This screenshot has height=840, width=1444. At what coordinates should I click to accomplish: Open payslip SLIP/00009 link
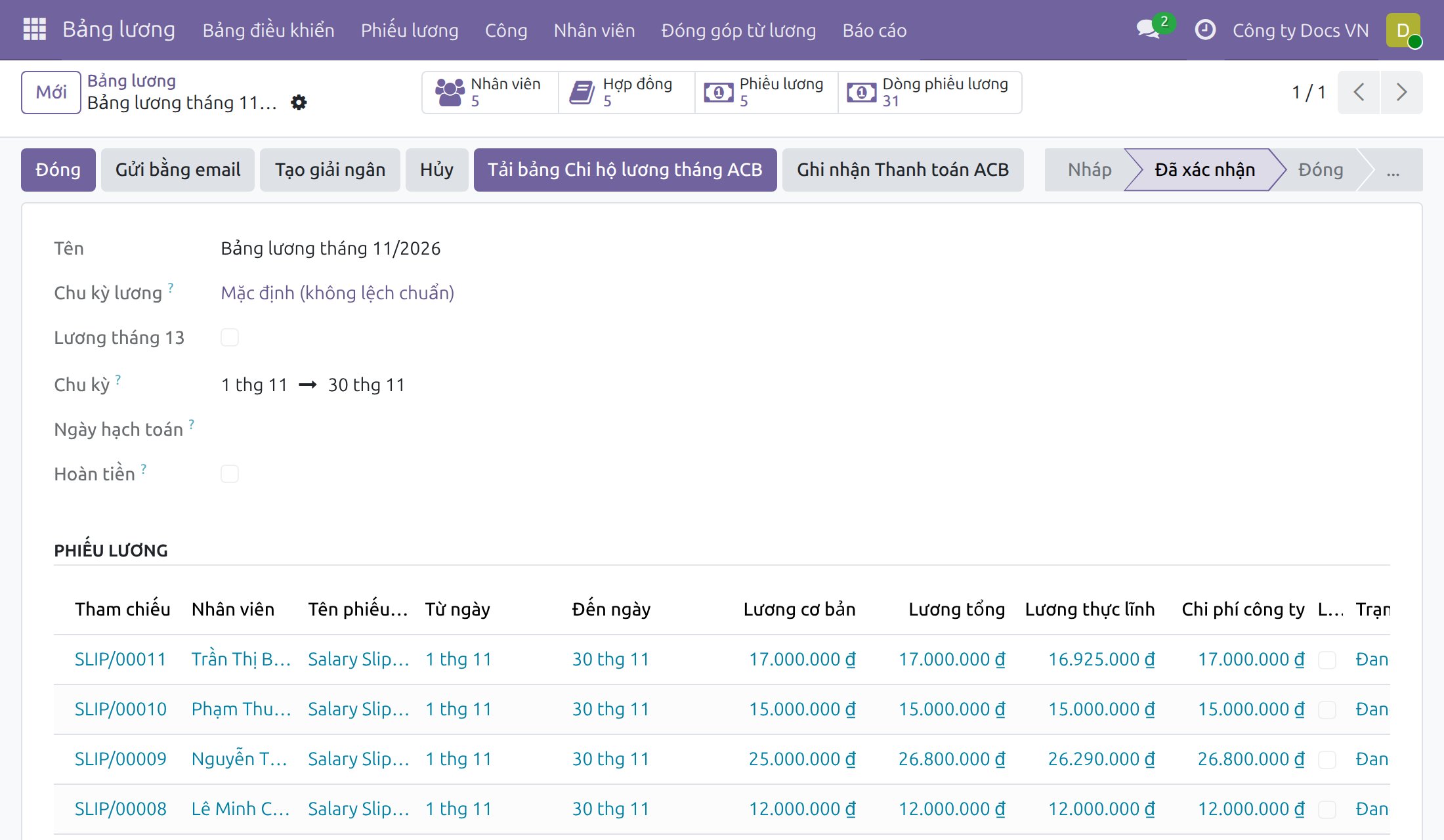pyautogui.click(x=121, y=759)
